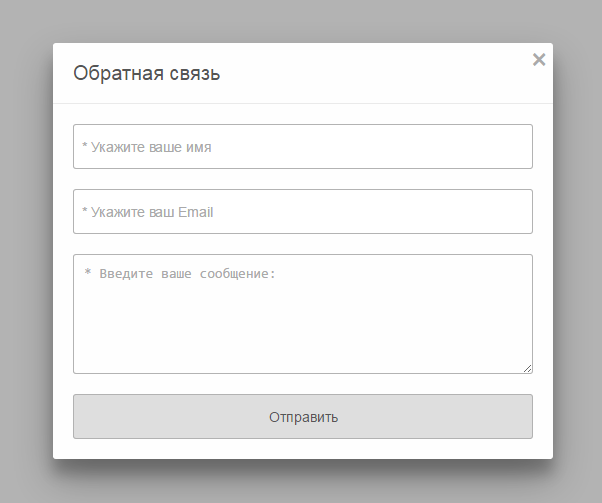This screenshot has height=503, width=602.
Task: Select the 'Укажите ваш Email' field
Action: coord(302,212)
